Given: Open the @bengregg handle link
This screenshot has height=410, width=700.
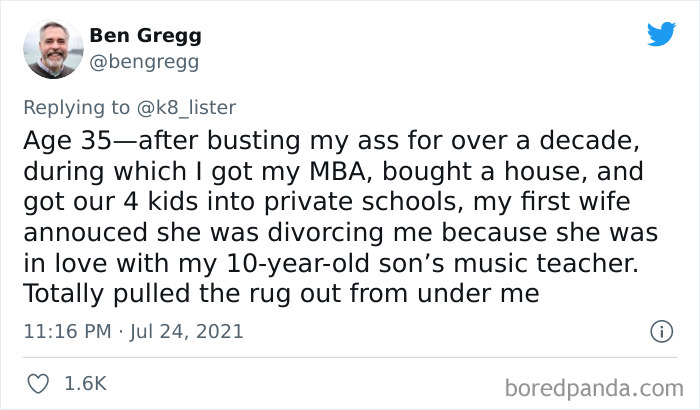Looking at the screenshot, I should (144, 62).
